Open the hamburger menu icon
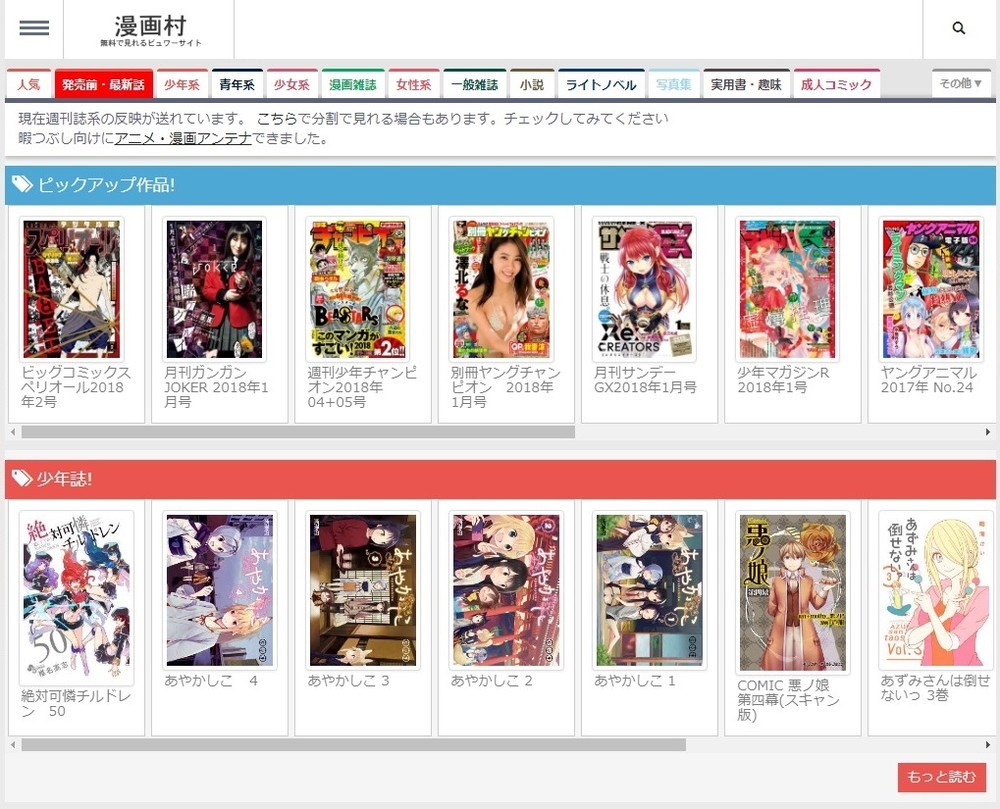The height and width of the screenshot is (809, 1000). click(x=34, y=28)
